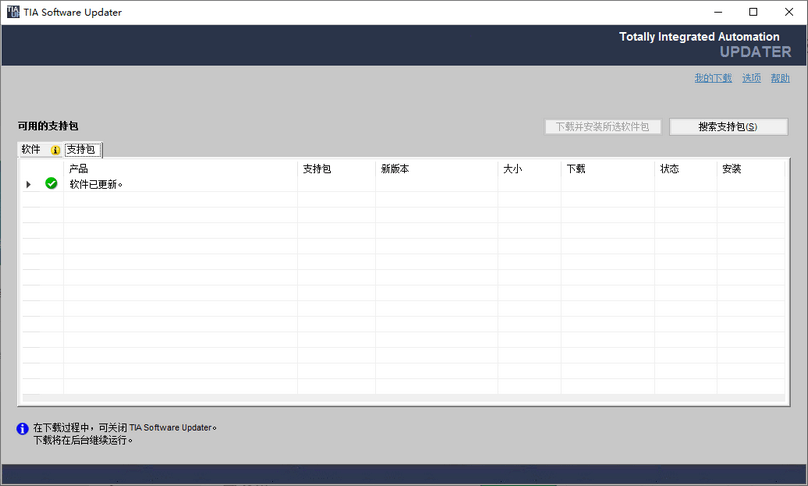Screen dimensions: 808x486
Task: Click the 状态 column header
Action: [670, 169]
